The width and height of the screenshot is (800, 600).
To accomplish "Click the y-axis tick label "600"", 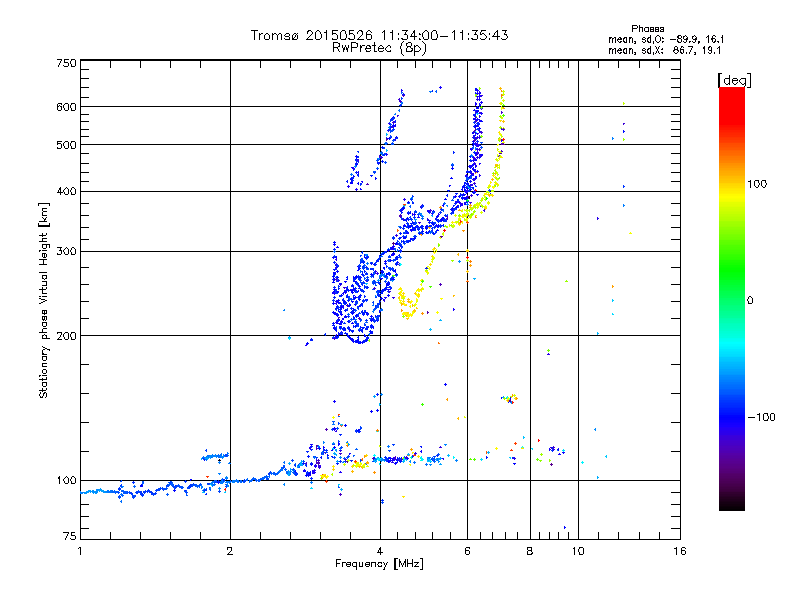I will pos(66,107).
